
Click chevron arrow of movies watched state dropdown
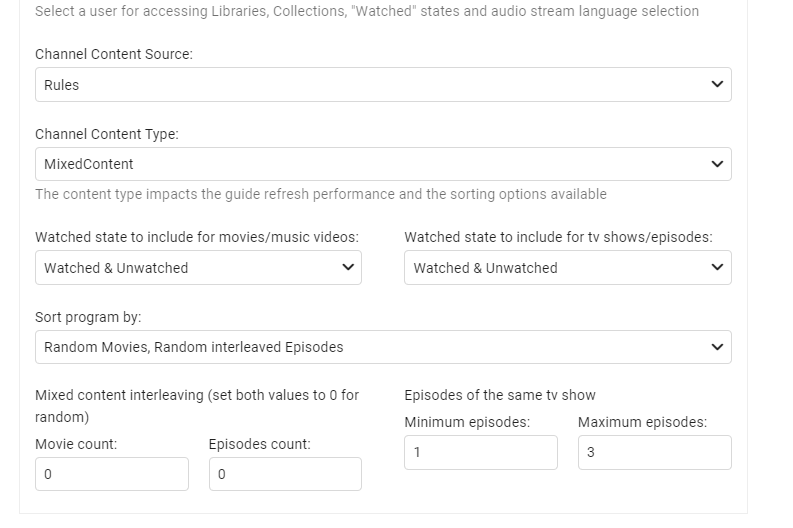click(347, 268)
